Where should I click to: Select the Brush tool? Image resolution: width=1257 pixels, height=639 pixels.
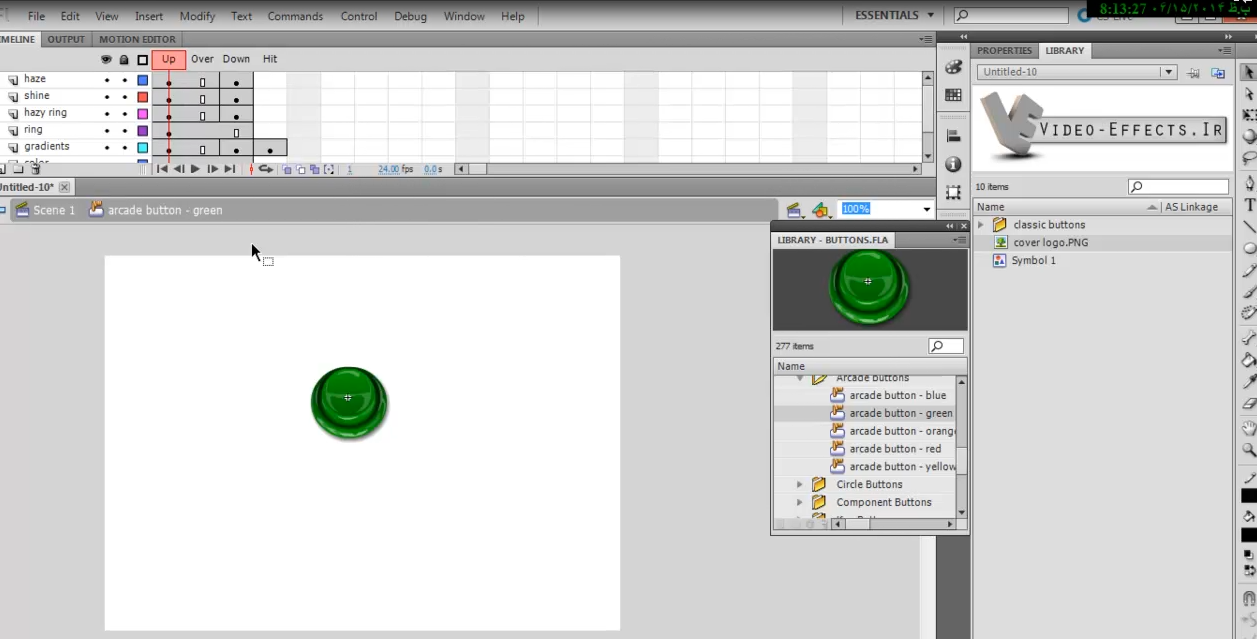click(1249, 291)
